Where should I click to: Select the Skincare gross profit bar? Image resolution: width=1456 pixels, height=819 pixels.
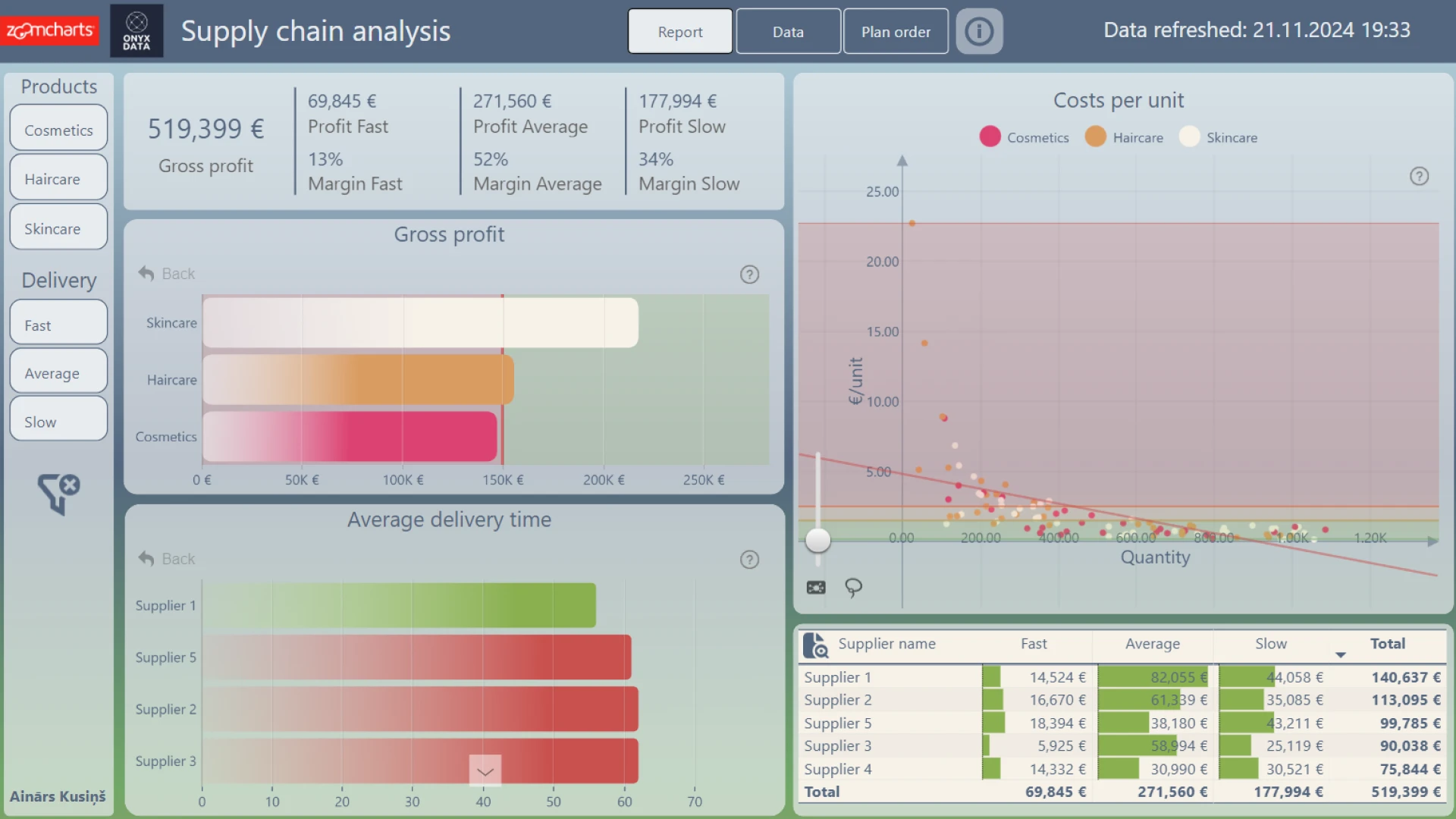pyautogui.click(x=421, y=323)
